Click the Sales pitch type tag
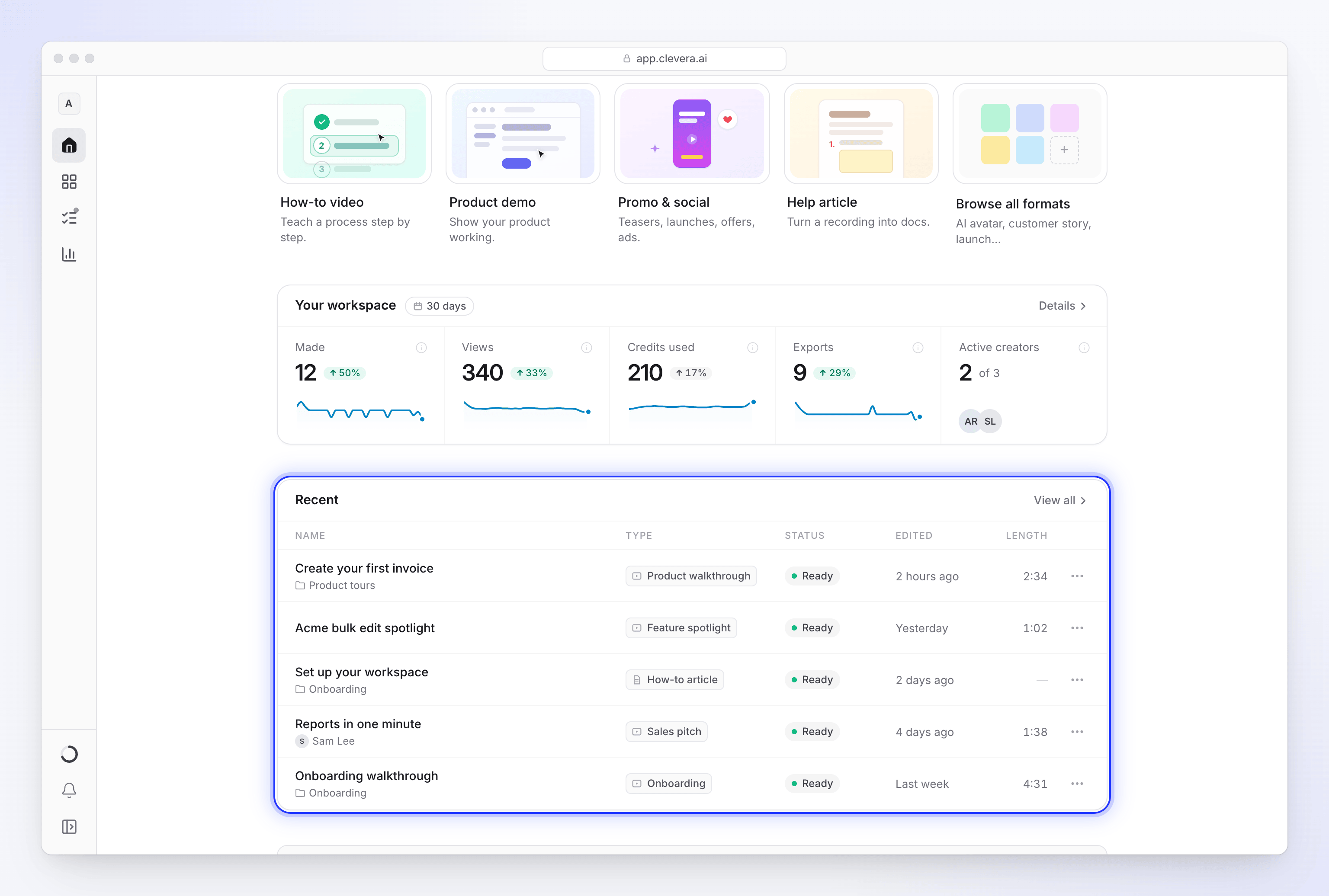The image size is (1329, 896). pyautogui.click(x=667, y=732)
